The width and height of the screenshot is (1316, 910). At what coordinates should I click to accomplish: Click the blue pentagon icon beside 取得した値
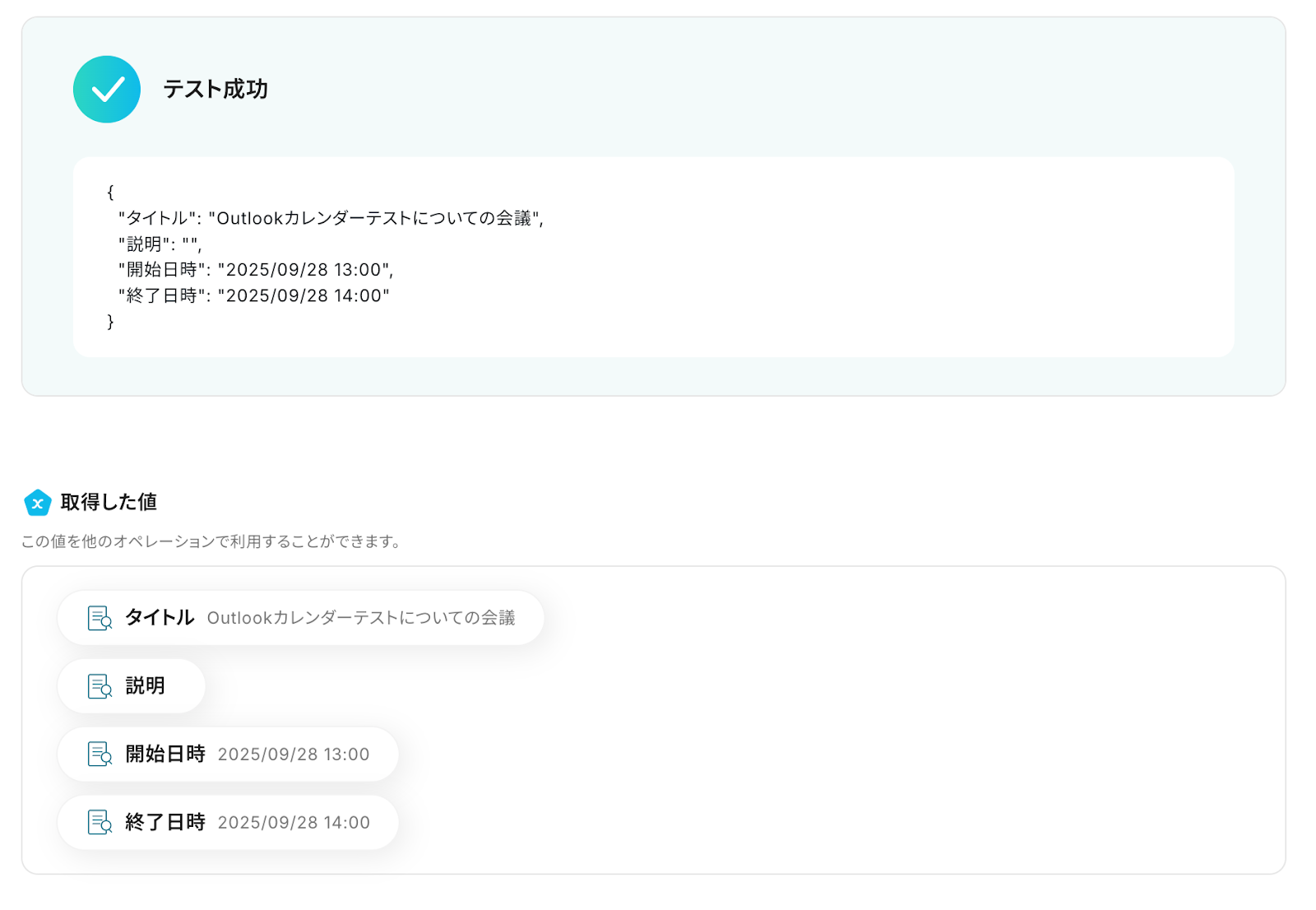(38, 502)
